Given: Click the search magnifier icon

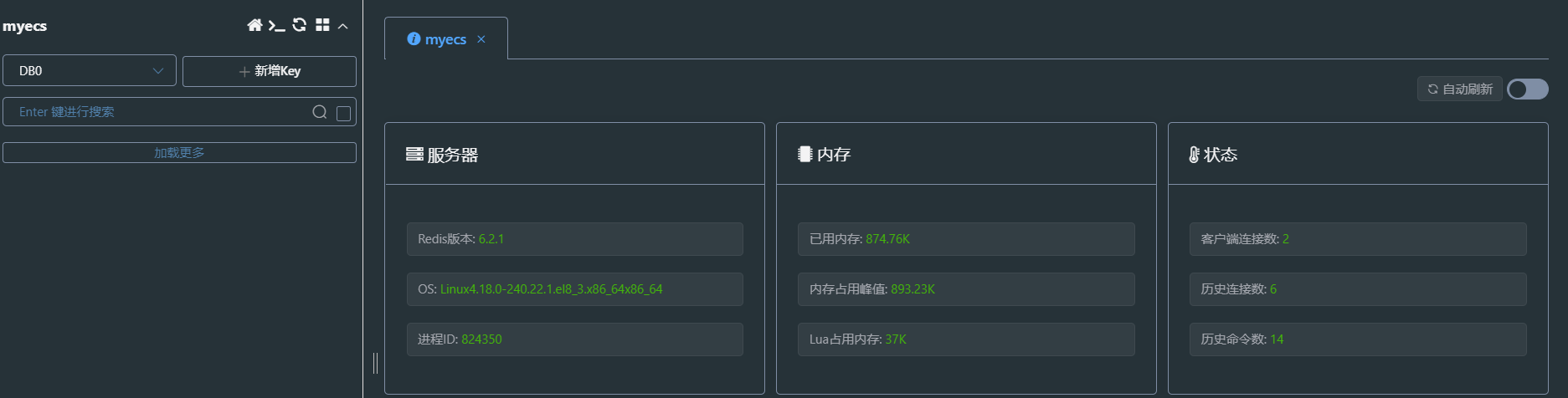Looking at the screenshot, I should coord(320,112).
